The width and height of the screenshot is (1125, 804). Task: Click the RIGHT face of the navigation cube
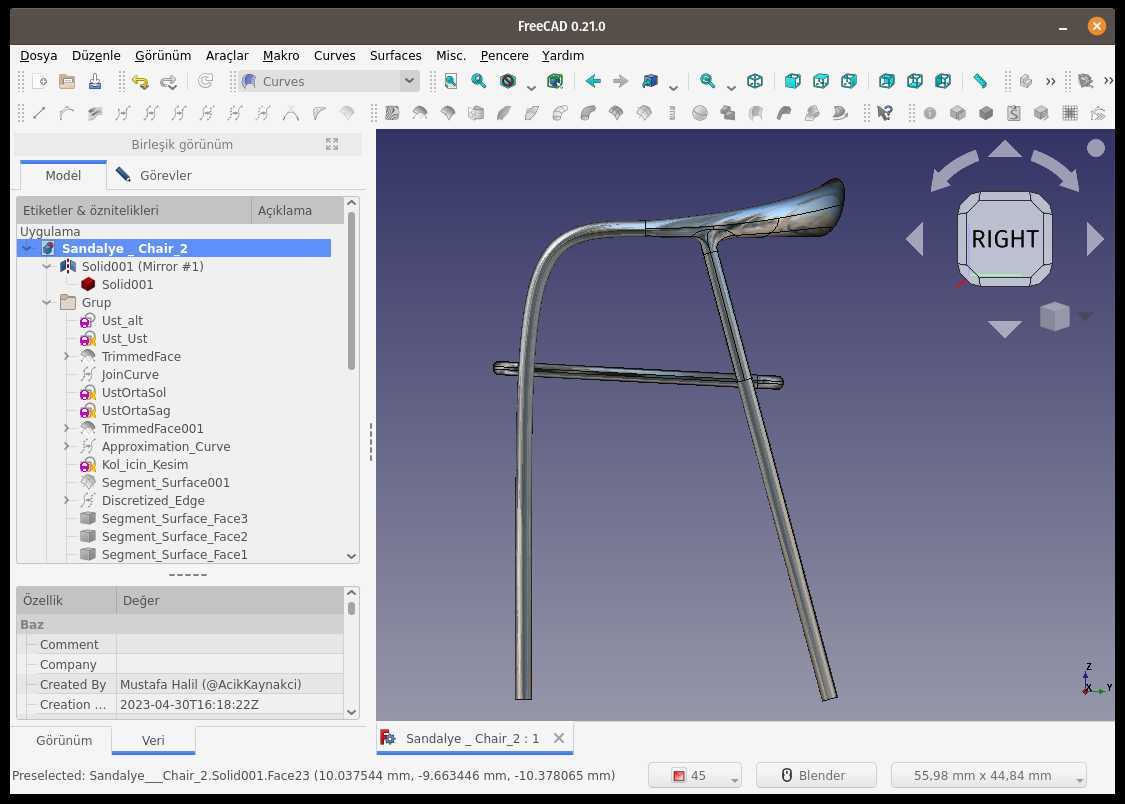pyautogui.click(x=1004, y=239)
